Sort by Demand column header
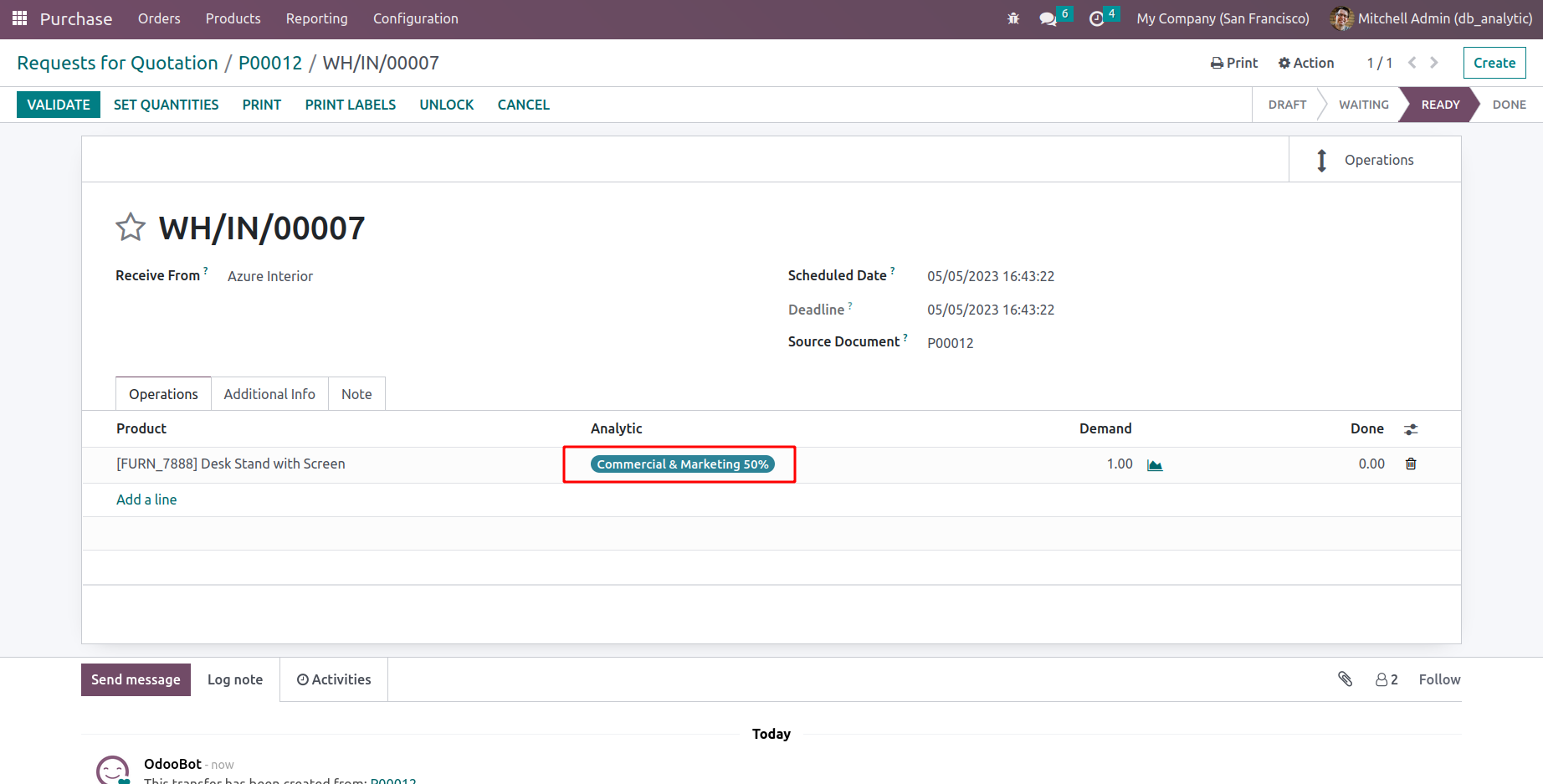Screen dimensions: 1543x784 click(x=1105, y=428)
